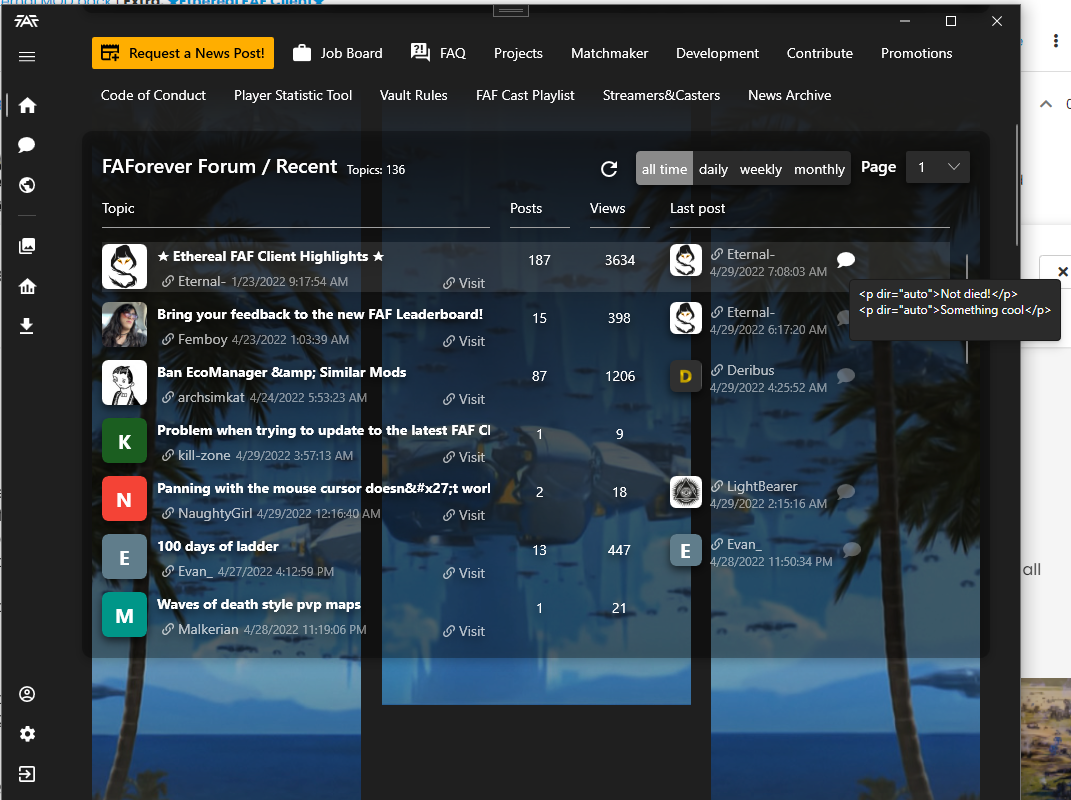Select the daily filter
This screenshot has height=800, width=1071.
[x=713, y=169]
